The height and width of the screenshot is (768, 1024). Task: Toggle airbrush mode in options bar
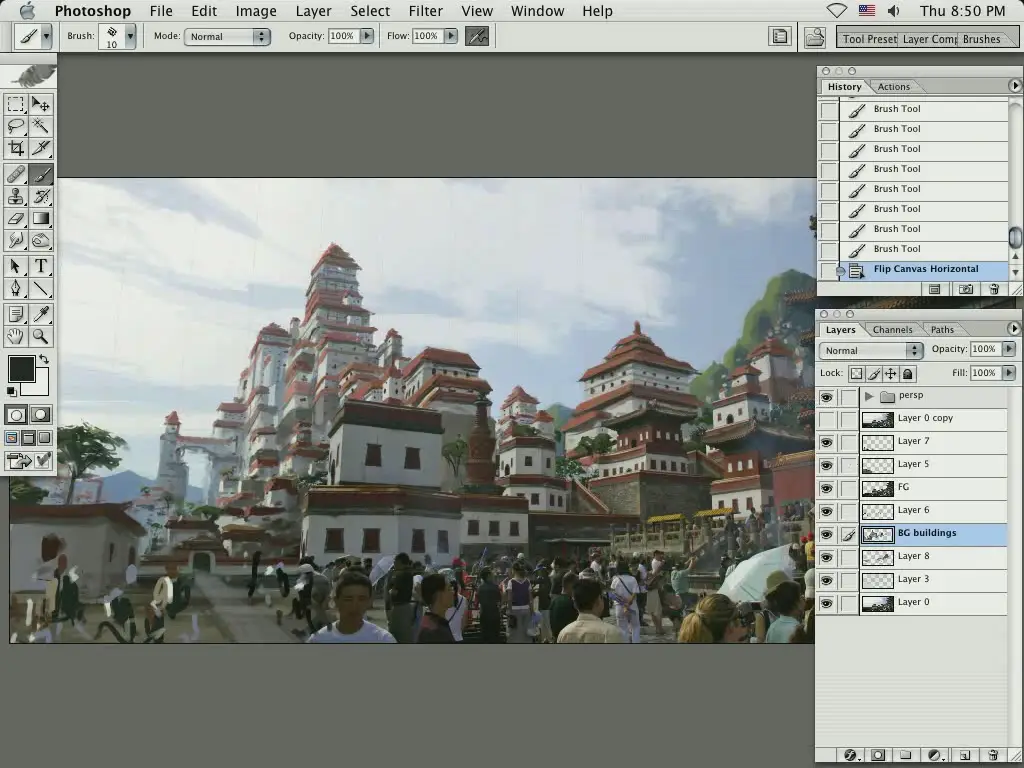click(x=477, y=37)
